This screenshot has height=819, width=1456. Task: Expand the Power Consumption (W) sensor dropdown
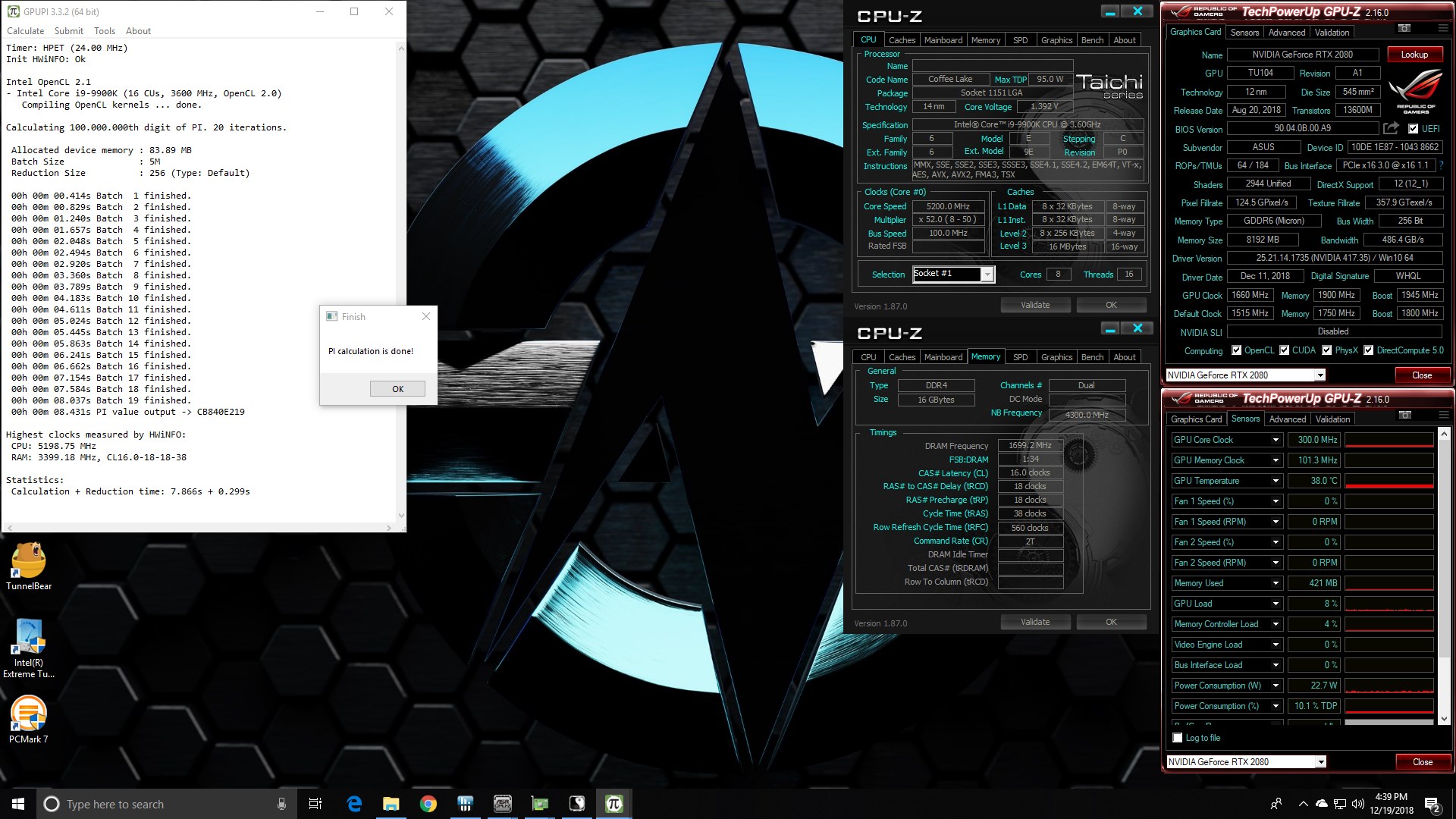[1276, 686]
